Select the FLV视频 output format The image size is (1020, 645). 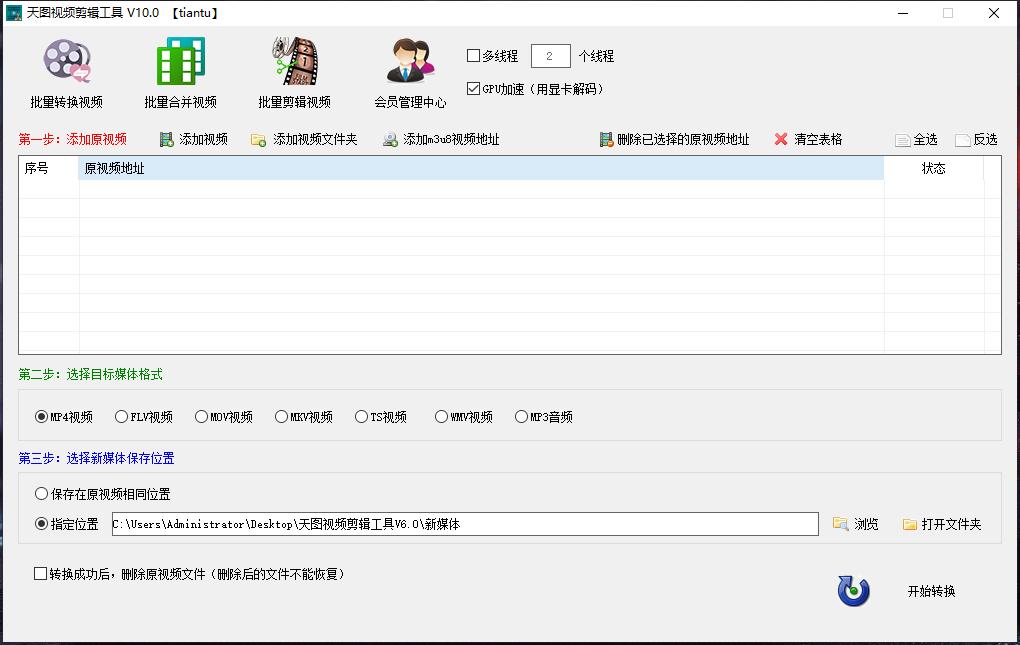pyautogui.click(x=120, y=416)
